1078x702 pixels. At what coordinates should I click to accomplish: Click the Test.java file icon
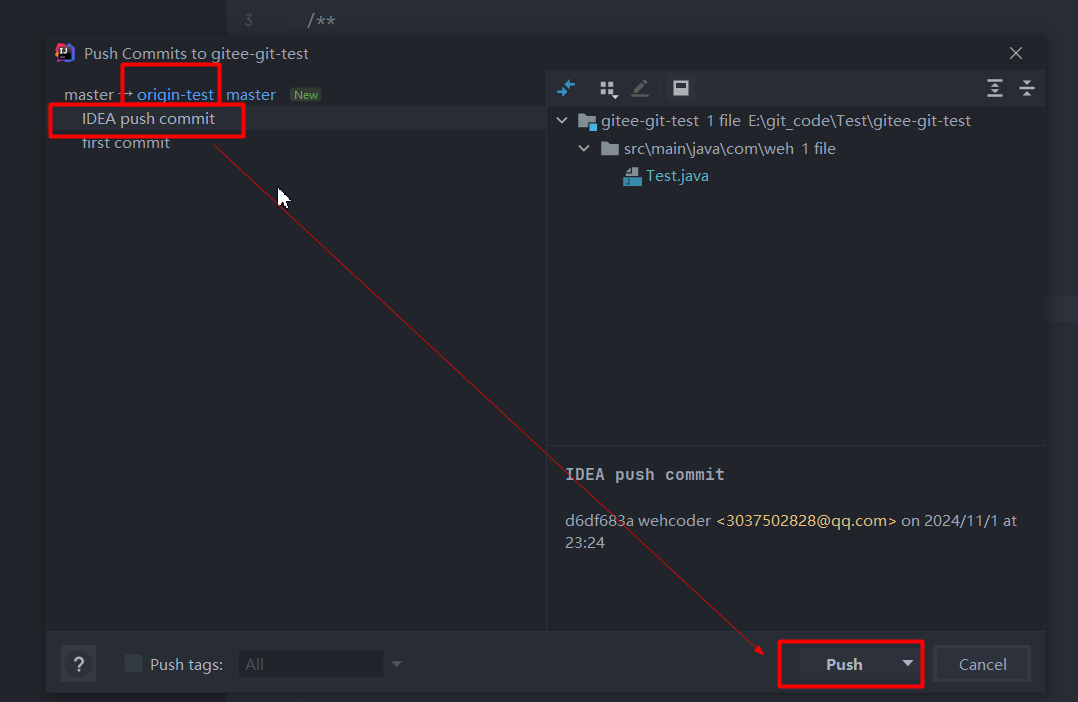(632, 177)
